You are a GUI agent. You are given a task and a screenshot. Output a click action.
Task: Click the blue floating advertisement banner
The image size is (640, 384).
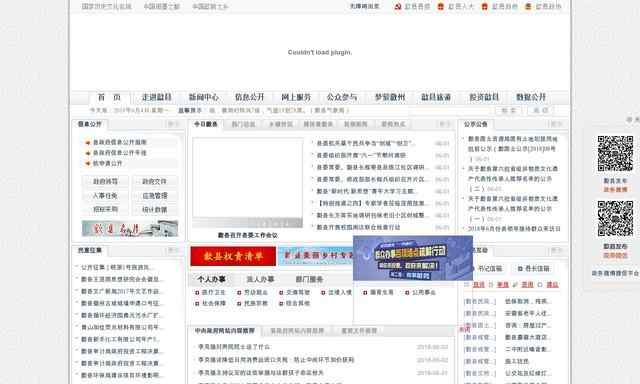pos(413,258)
